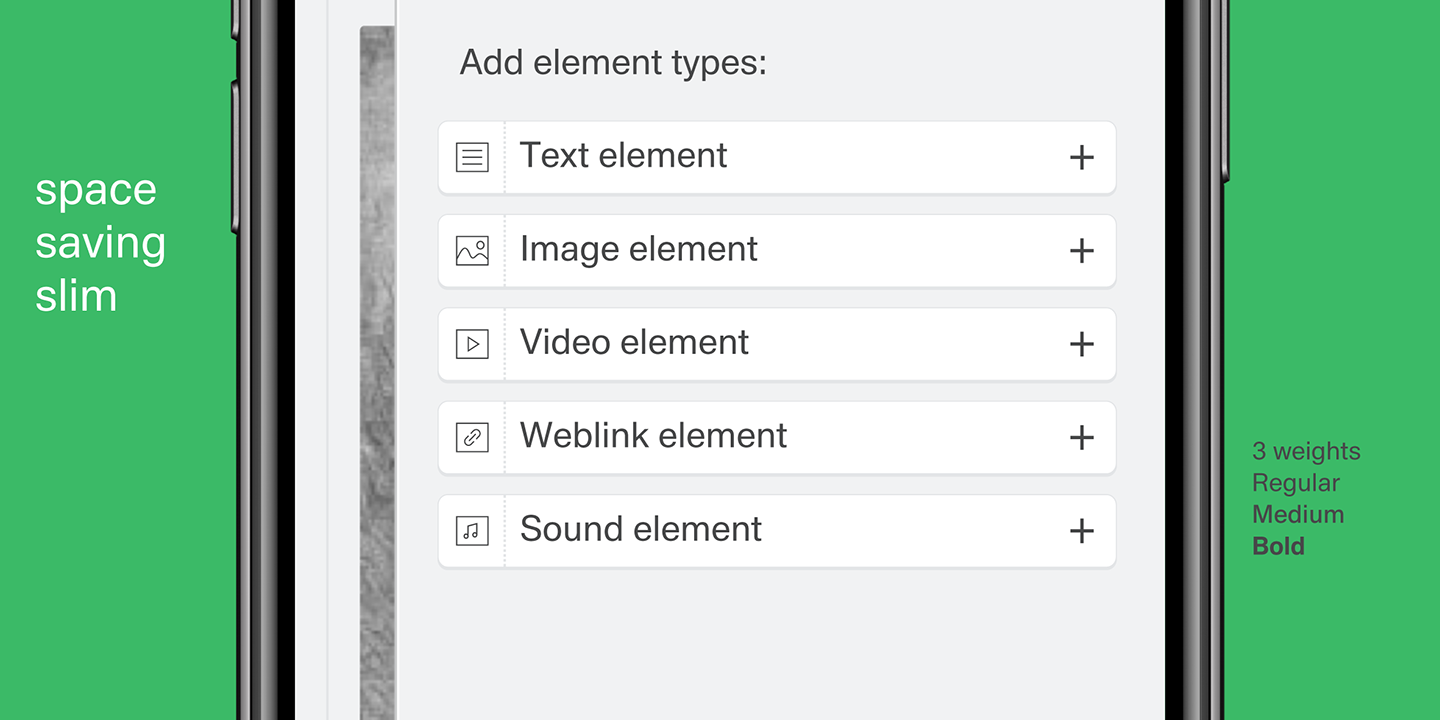Click the Weblink element chain icon
The image size is (1440, 720).
[x=472, y=437]
